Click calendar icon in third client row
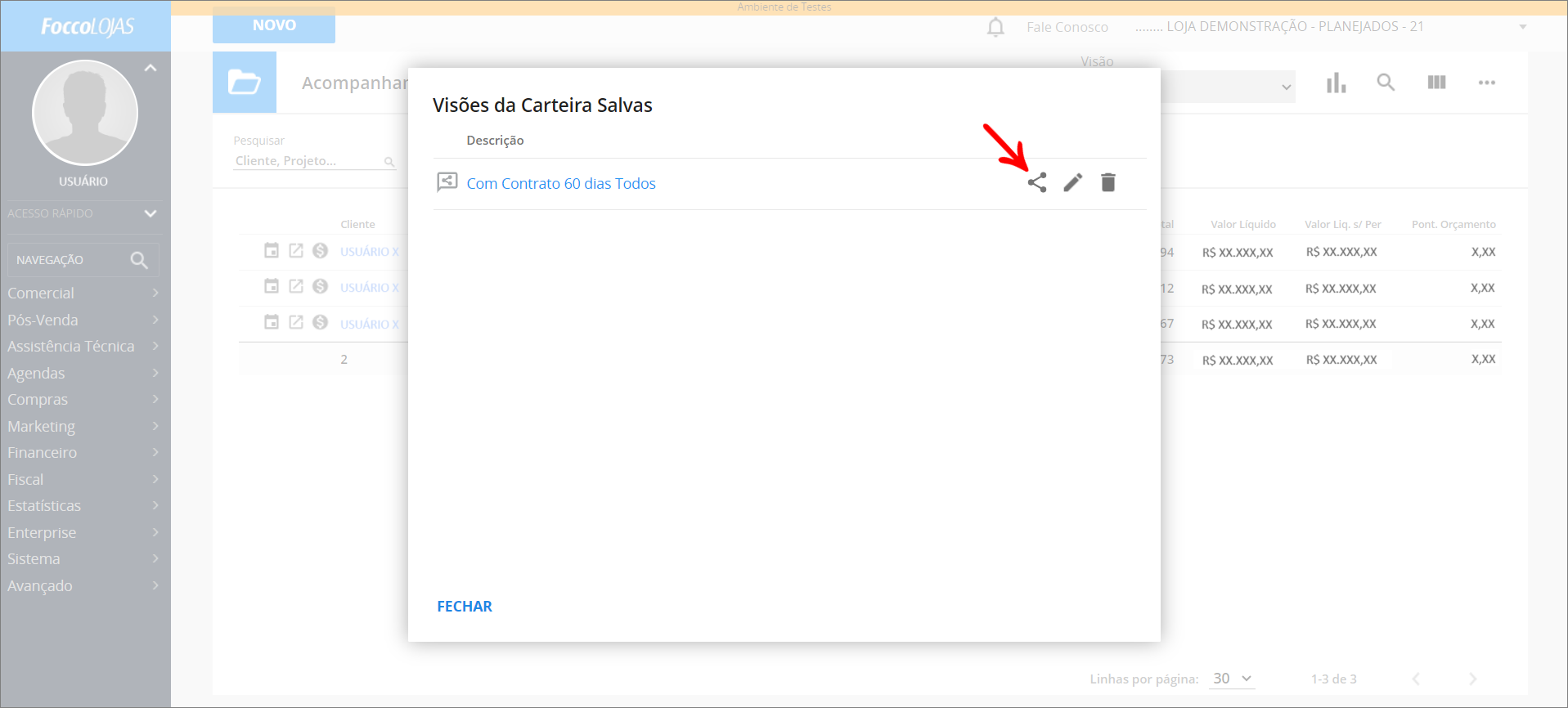 tap(272, 322)
